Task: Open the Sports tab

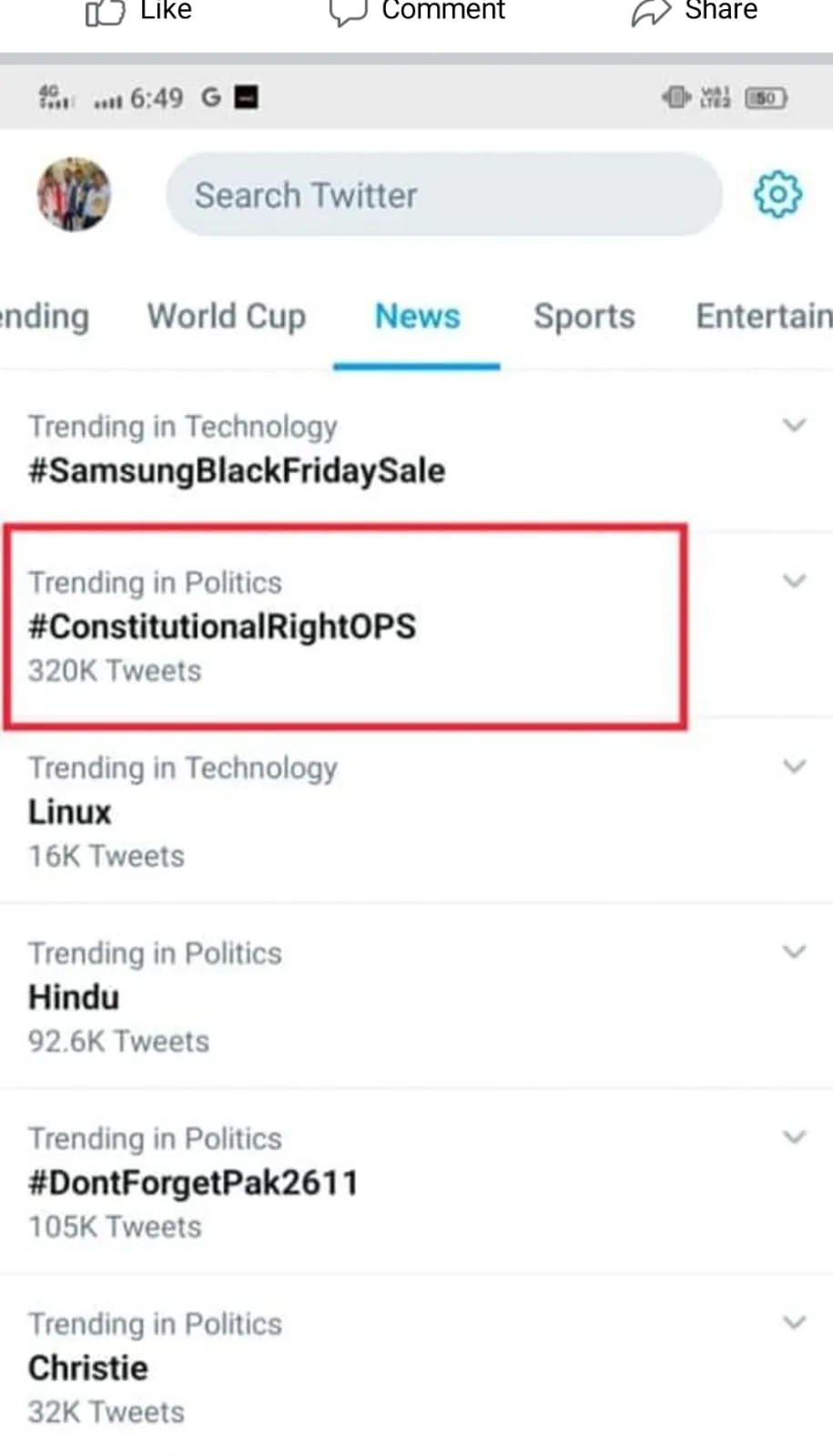Action: click(x=584, y=317)
